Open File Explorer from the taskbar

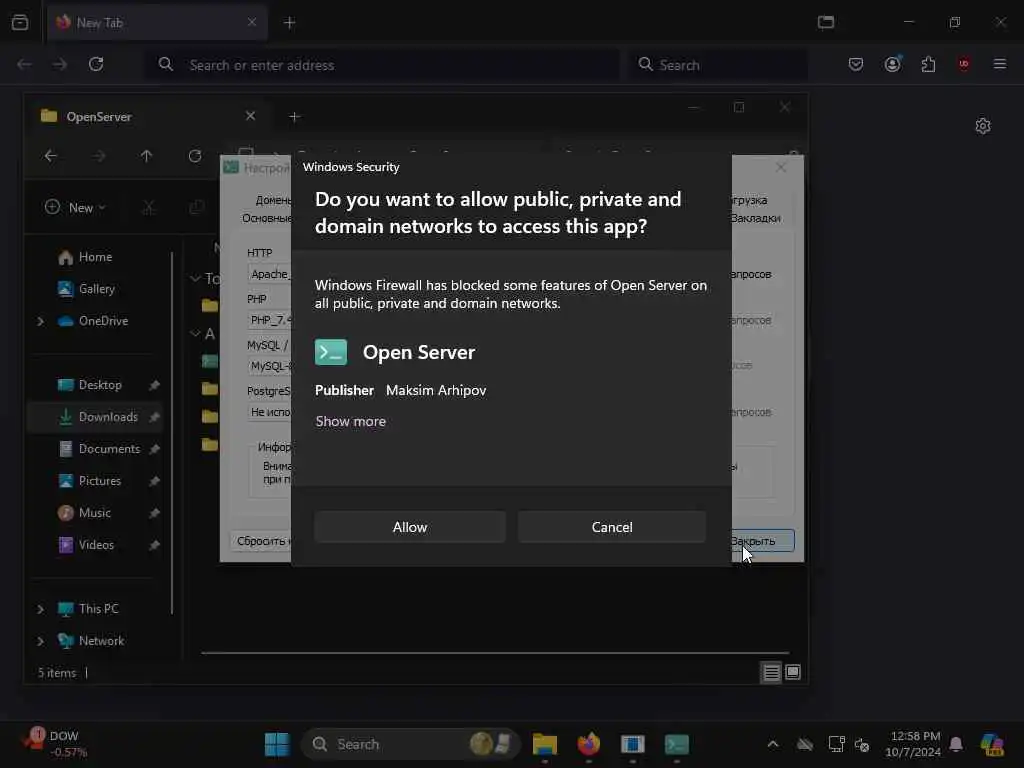[x=545, y=744]
